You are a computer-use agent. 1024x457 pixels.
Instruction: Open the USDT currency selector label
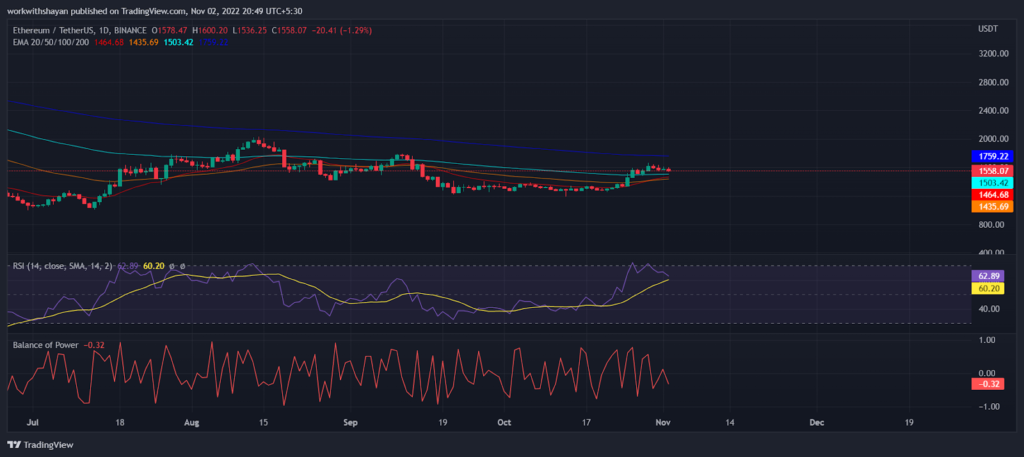click(x=987, y=30)
